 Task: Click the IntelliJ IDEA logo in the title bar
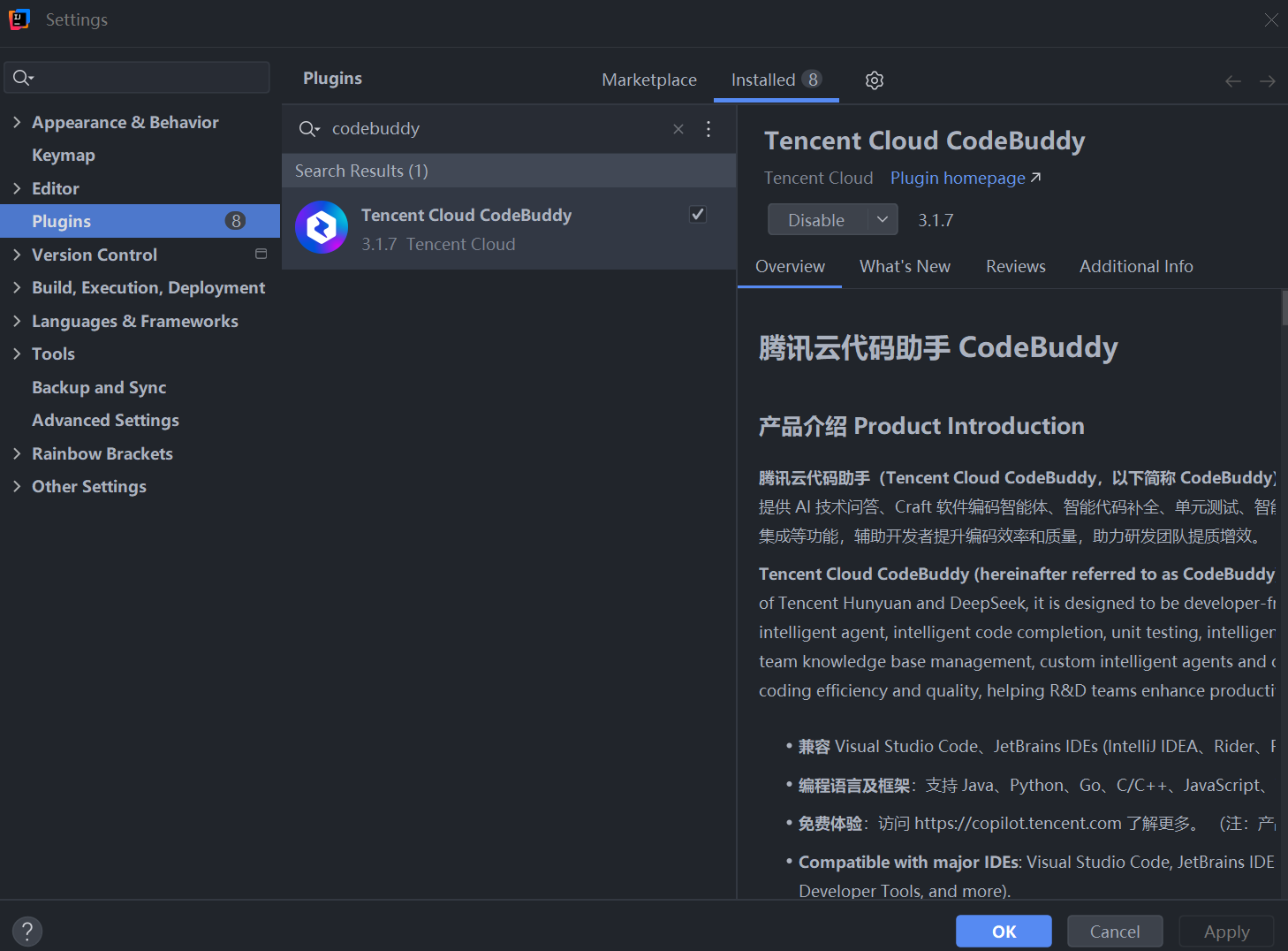coord(19,19)
